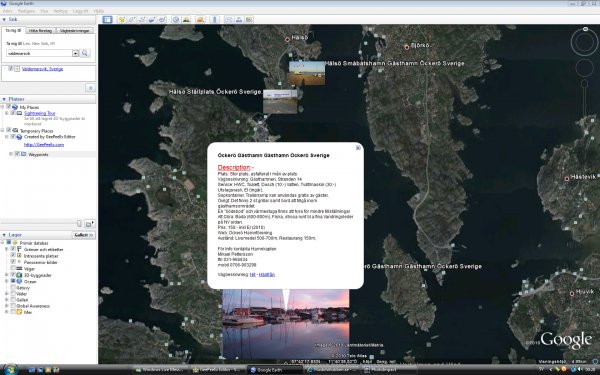Add a new folder in Platser panel
Viewport: 600px width, 375px height.
point(90,223)
